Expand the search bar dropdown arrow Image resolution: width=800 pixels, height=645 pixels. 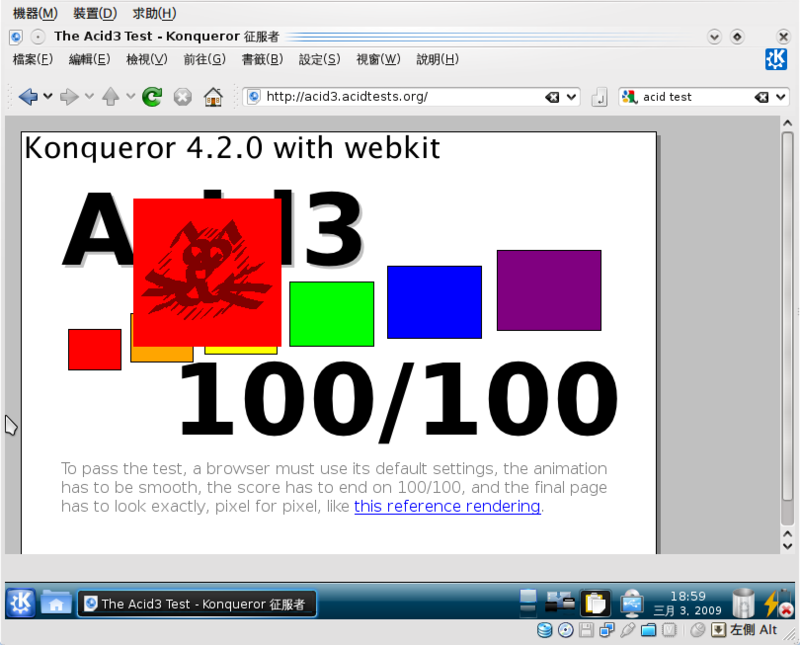pyautogui.click(x=780, y=97)
